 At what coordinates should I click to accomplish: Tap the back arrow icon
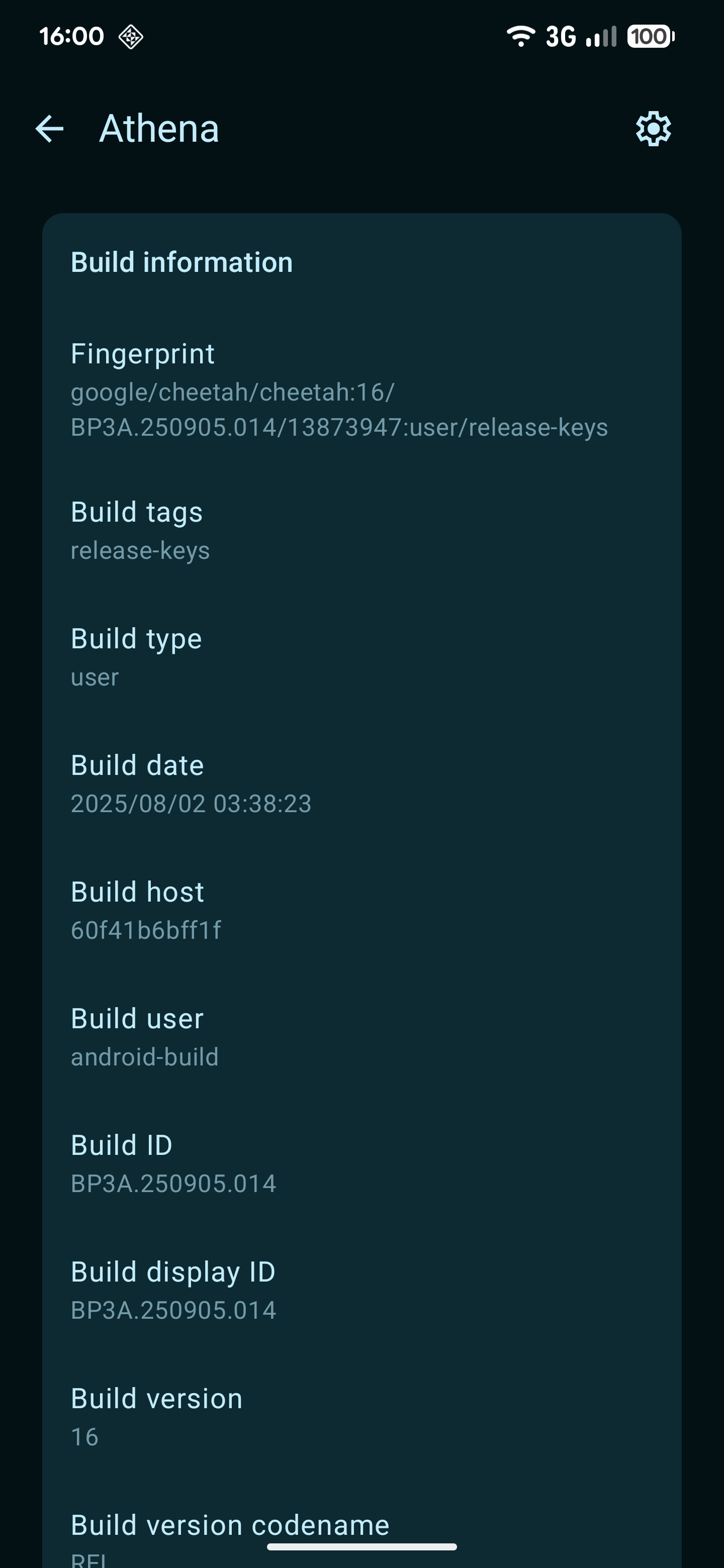[49, 129]
